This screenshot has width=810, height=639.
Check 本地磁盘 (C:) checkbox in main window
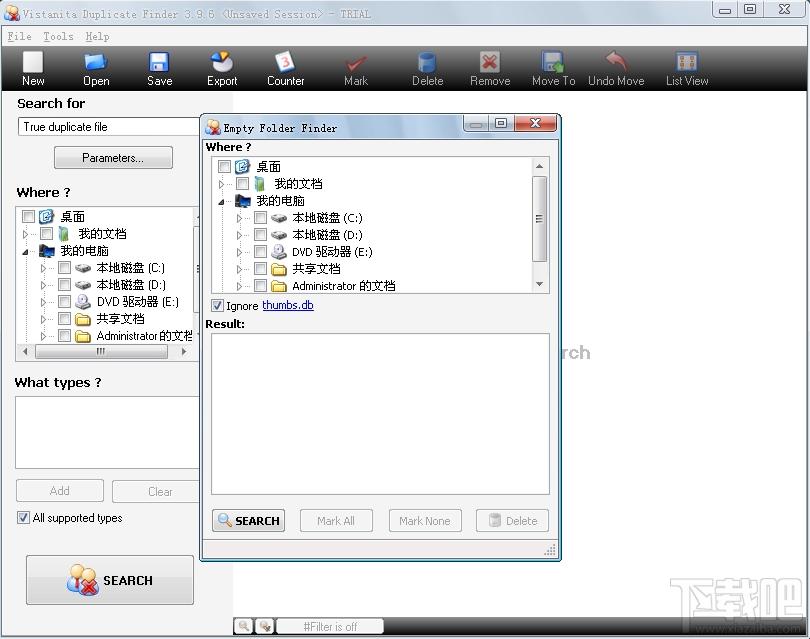click(x=65, y=268)
